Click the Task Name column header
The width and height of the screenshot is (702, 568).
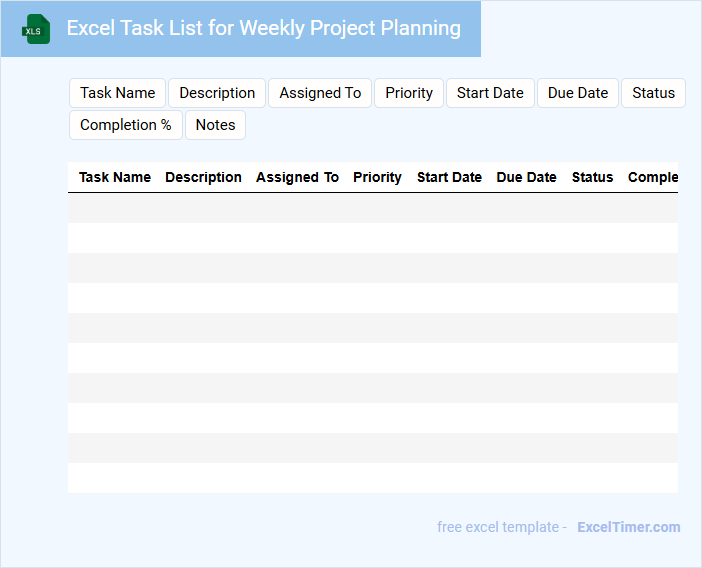[x=115, y=177]
